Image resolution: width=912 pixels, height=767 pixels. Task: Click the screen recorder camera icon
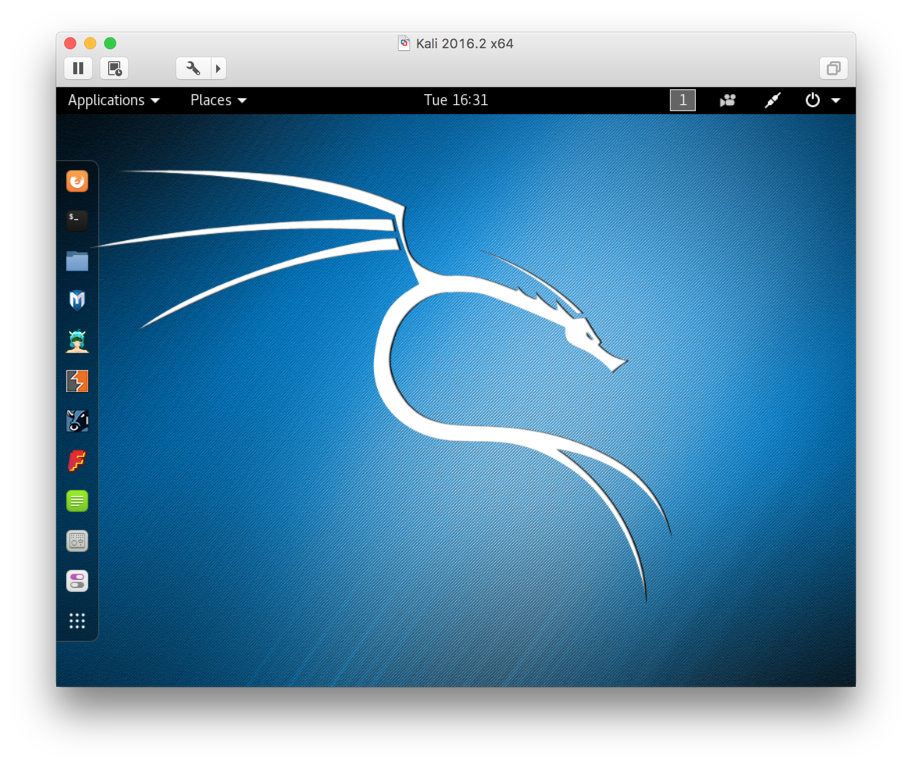click(727, 100)
